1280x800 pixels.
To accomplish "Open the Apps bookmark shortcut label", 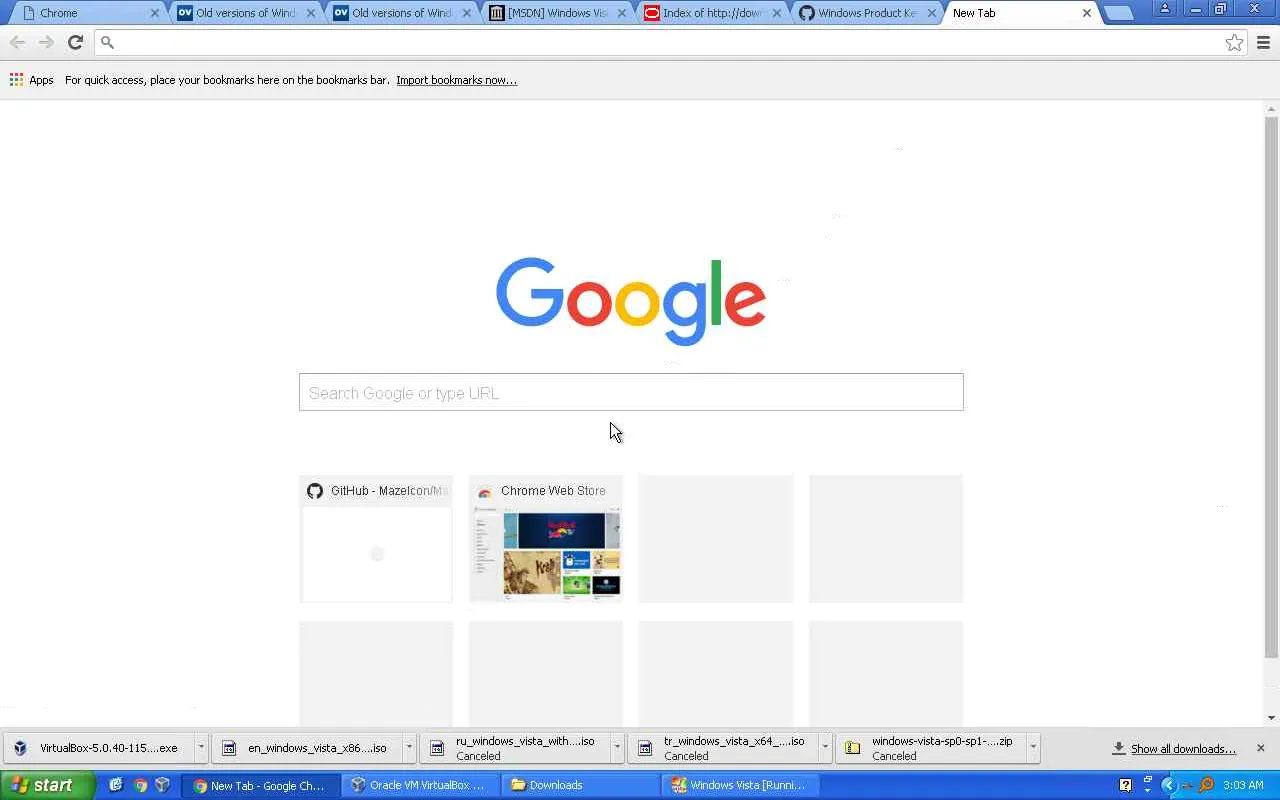I will pyautogui.click(x=41, y=80).
